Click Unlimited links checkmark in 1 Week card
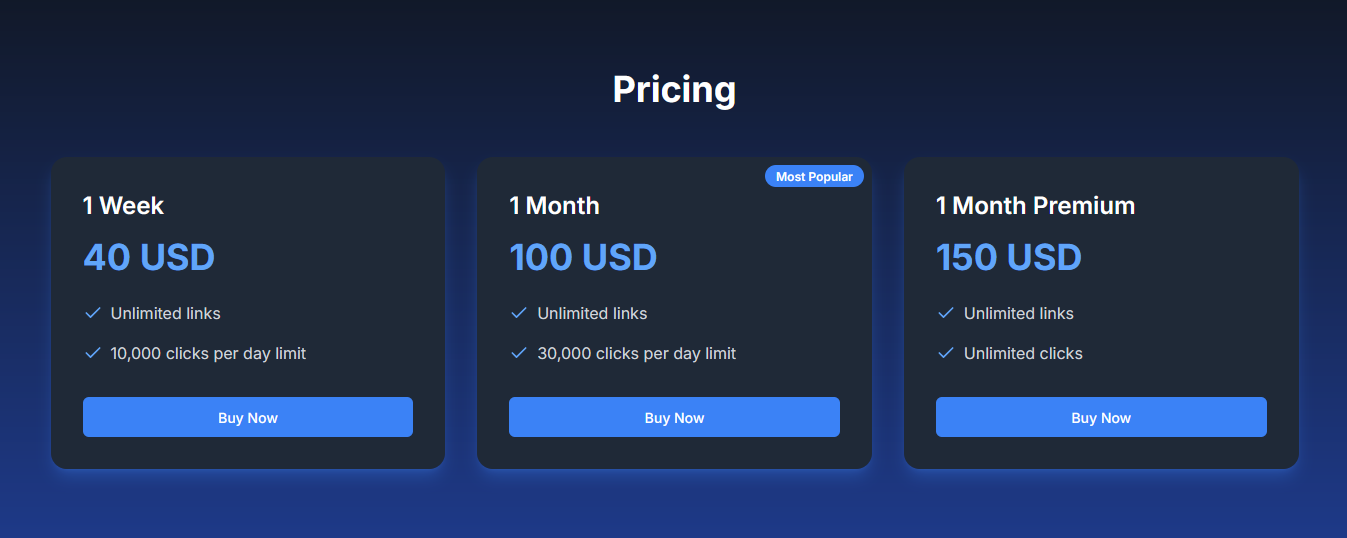The width and height of the screenshot is (1347, 538). pyautogui.click(x=93, y=313)
